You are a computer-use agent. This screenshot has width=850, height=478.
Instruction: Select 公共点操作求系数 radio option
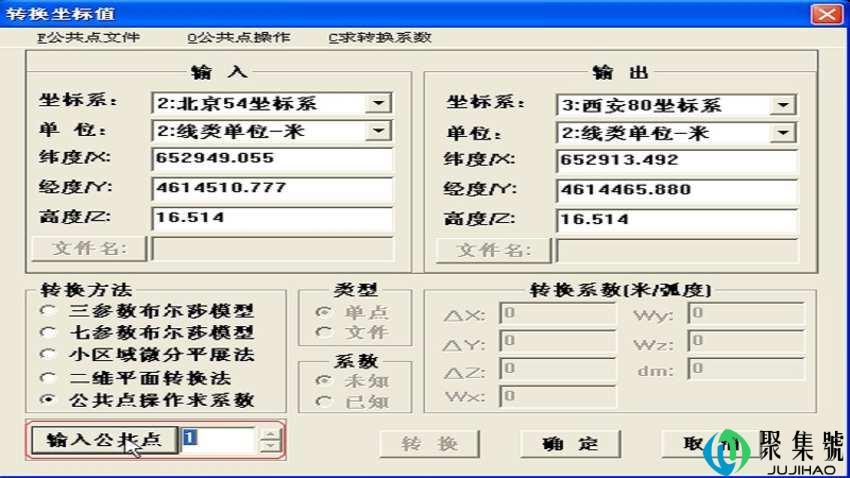coord(48,400)
